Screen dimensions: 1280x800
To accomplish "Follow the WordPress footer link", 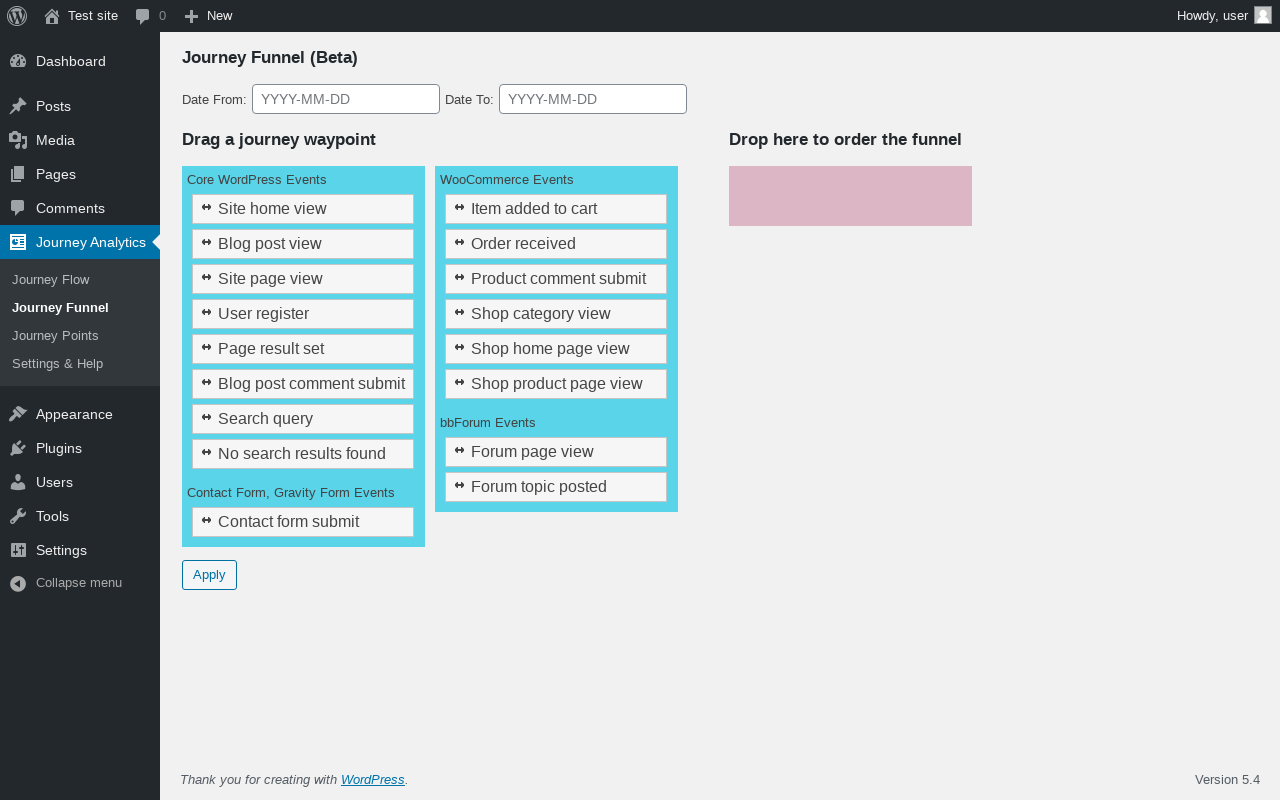I will tap(373, 780).
